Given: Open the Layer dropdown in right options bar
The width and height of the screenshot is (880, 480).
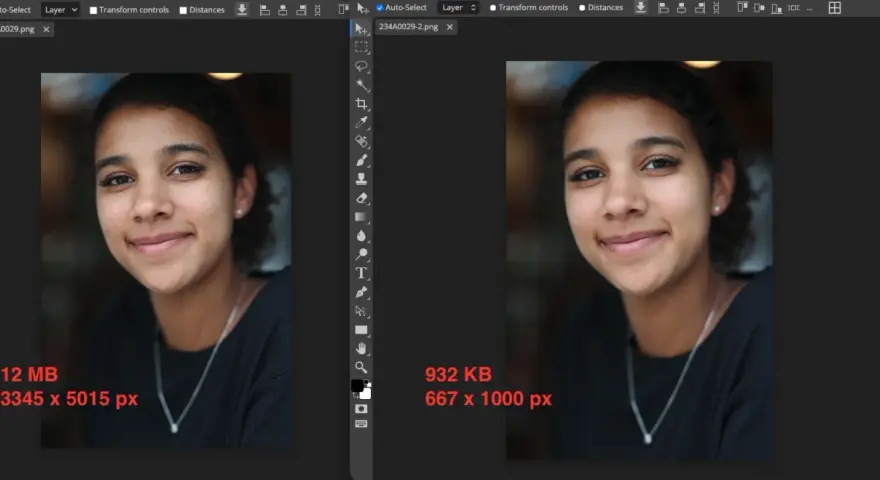Looking at the screenshot, I should point(459,7).
